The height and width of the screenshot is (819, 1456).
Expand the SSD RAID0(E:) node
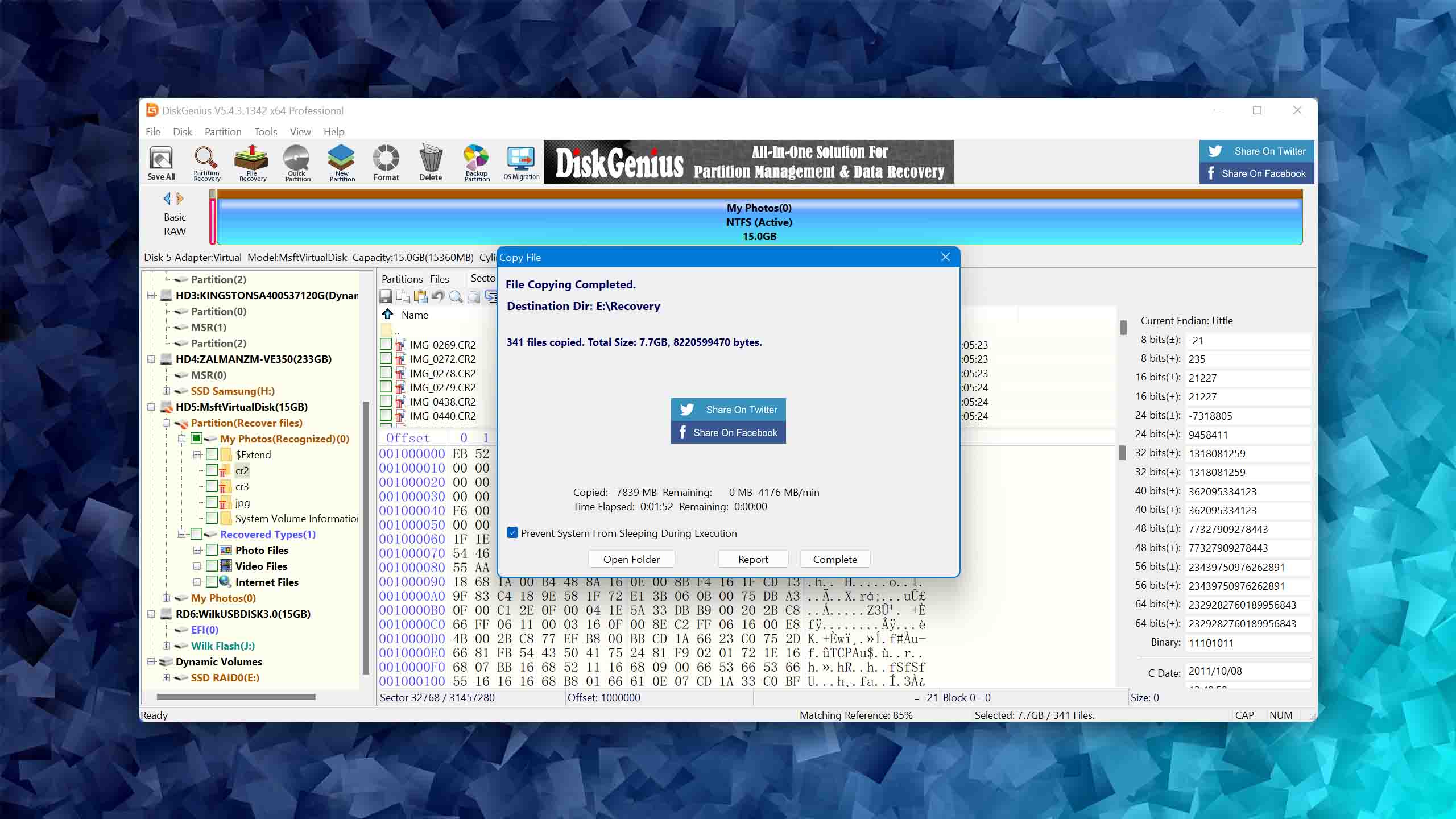pyautogui.click(x=166, y=677)
